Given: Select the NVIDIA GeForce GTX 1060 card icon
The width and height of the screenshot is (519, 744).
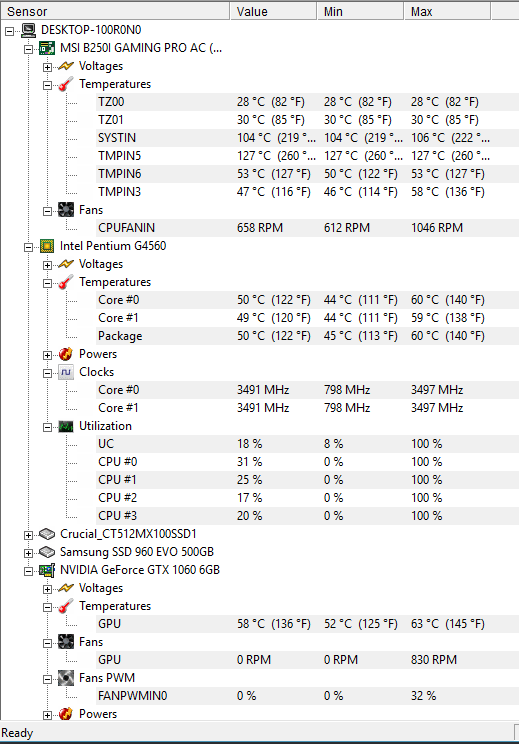Looking at the screenshot, I should [x=46, y=570].
